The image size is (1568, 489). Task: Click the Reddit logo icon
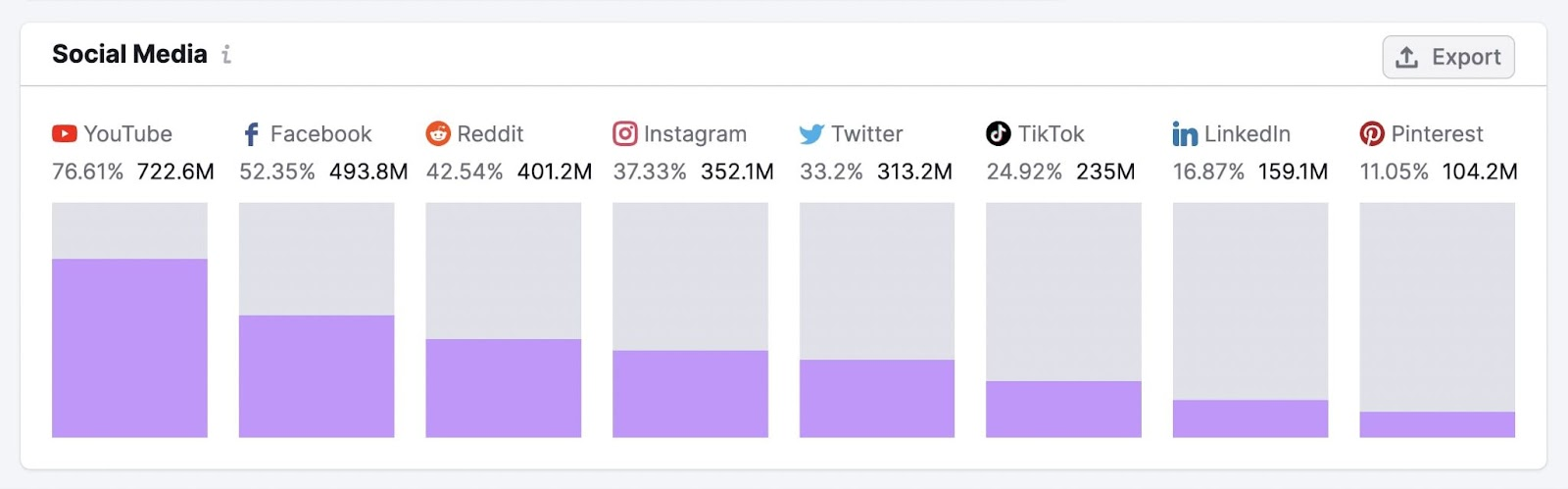point(438,134)
